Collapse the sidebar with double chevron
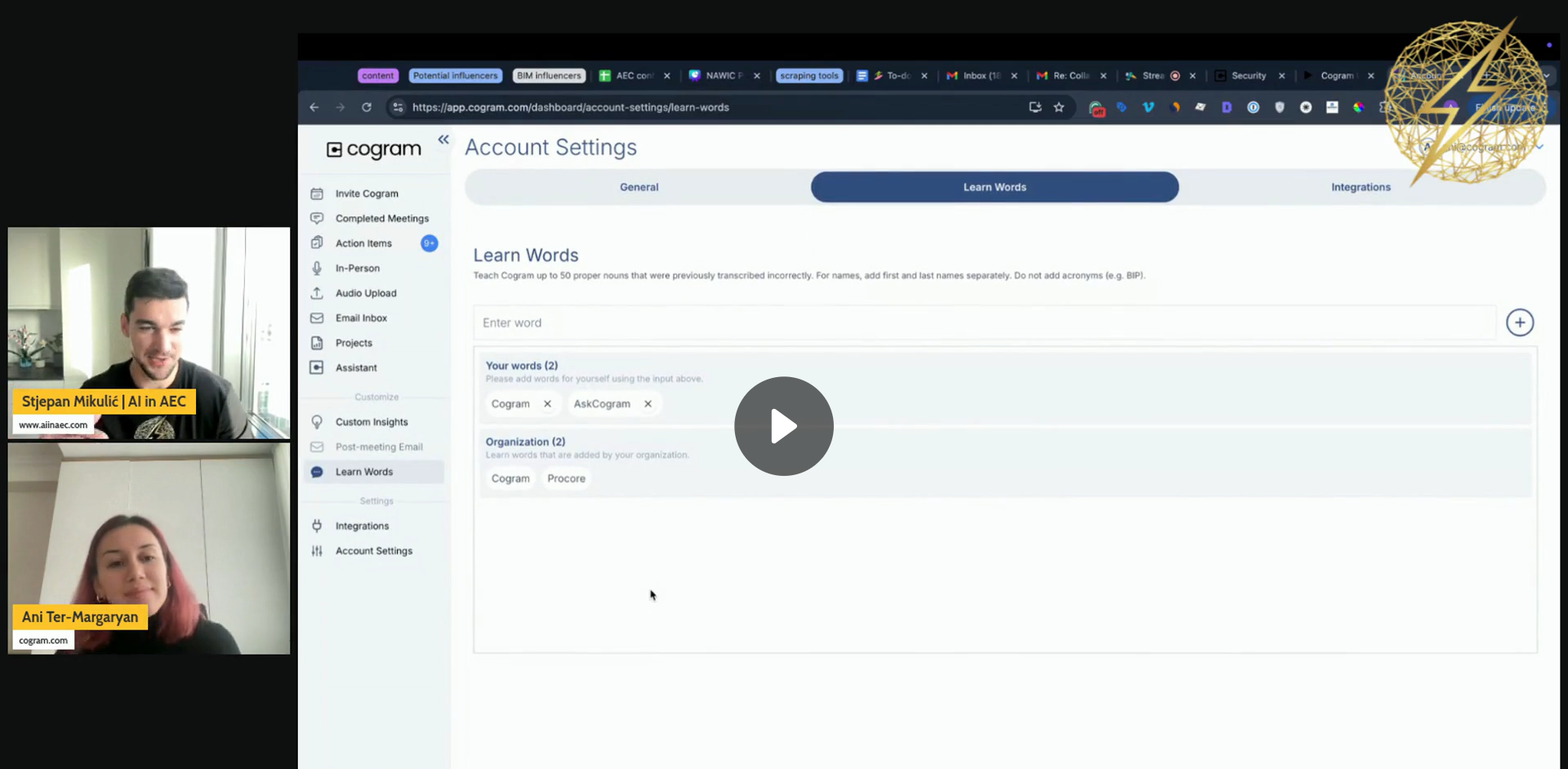 (443, 140)
